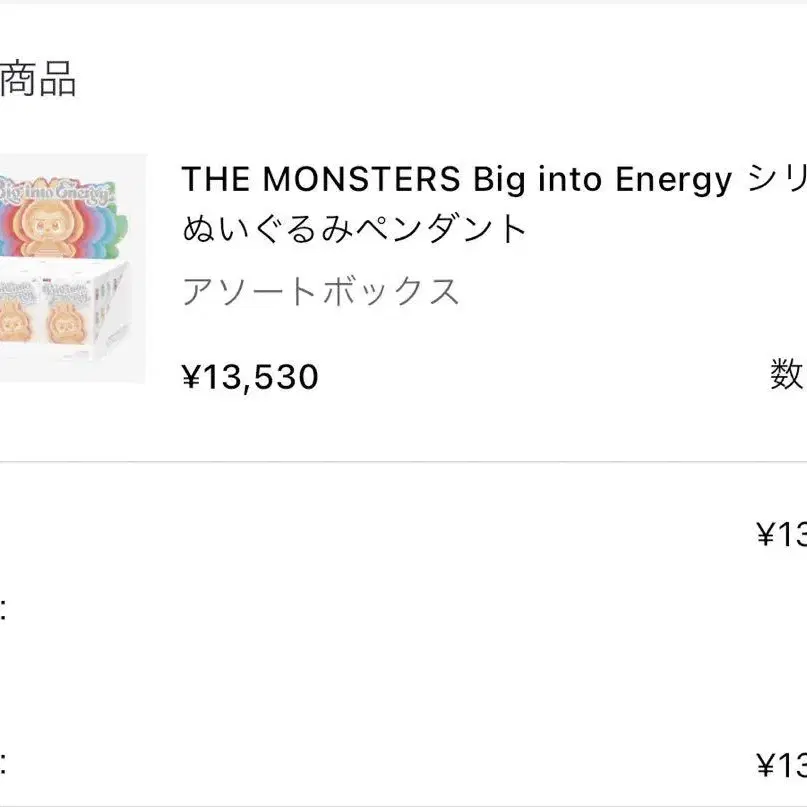Viewport: 807px width, 807px height.
Task: Click the lower colon label at left edge
Action: pos(4,766)
